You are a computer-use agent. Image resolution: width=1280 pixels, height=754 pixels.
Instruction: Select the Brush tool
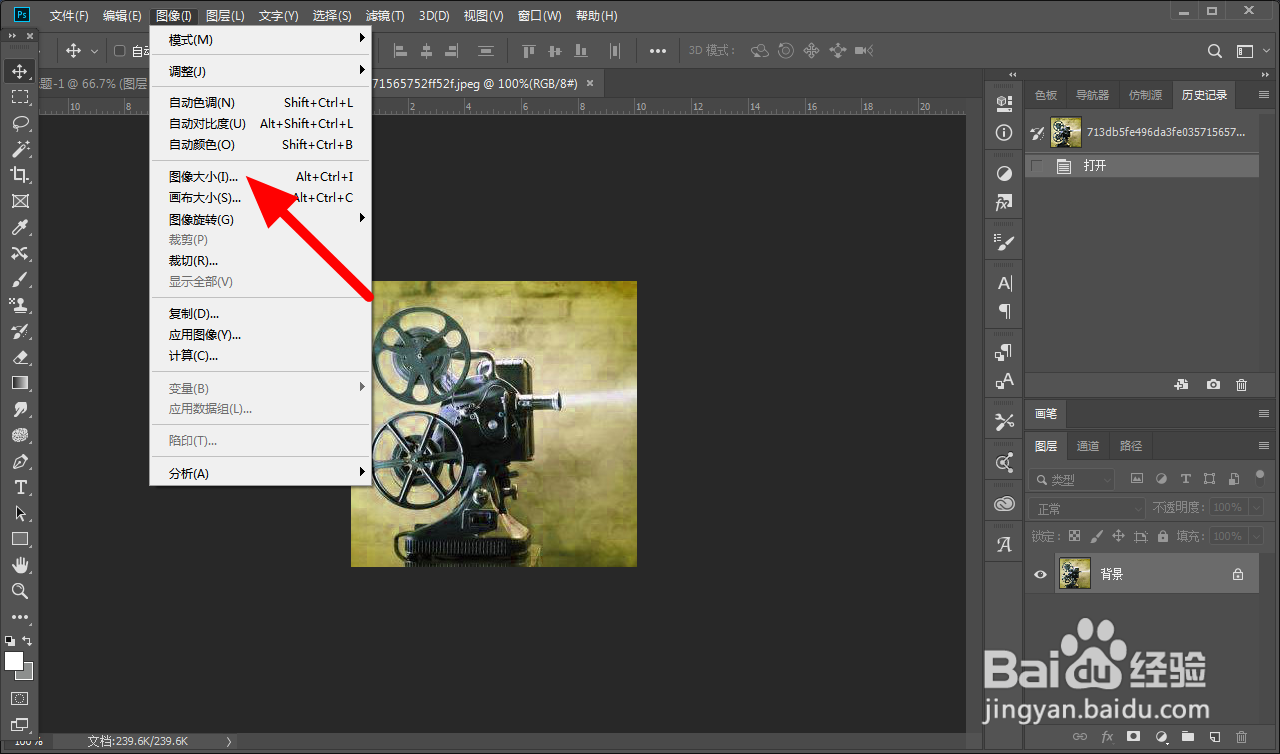20,279
